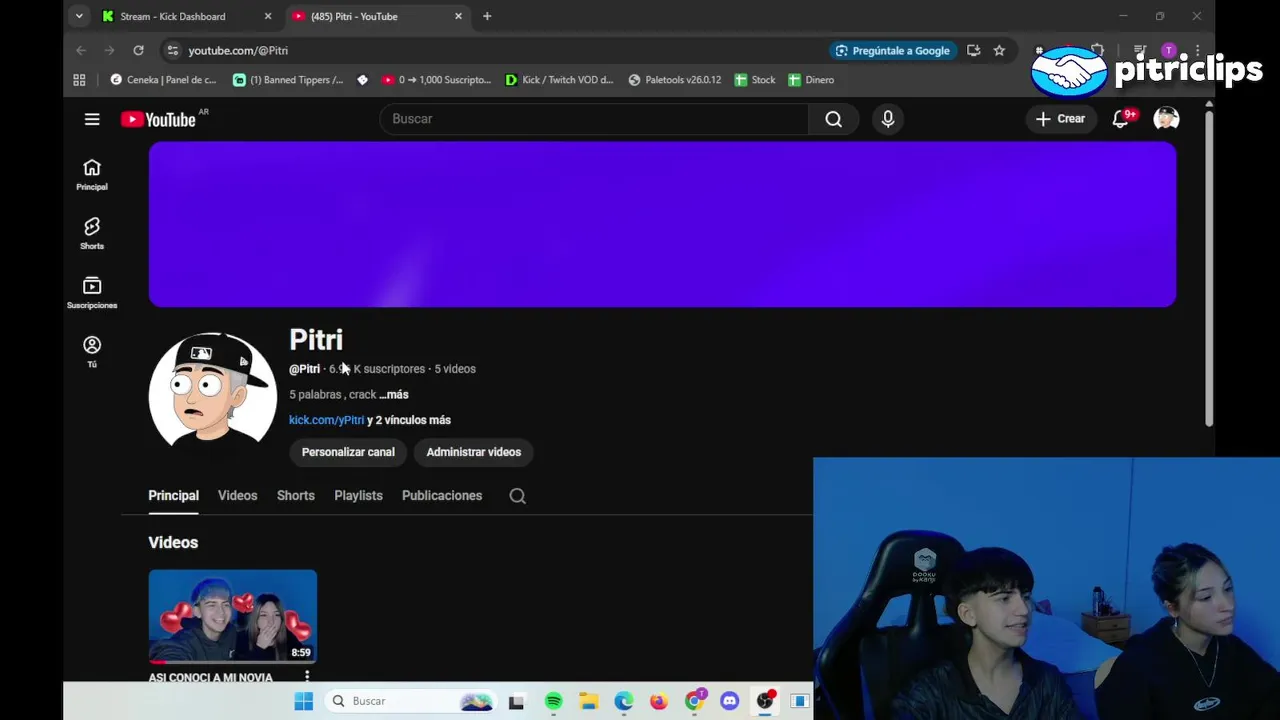Screen dimensions: 1280x720
Task: Open Chrome profile avatar in toolbar
Action: (x=1169, y=50)
